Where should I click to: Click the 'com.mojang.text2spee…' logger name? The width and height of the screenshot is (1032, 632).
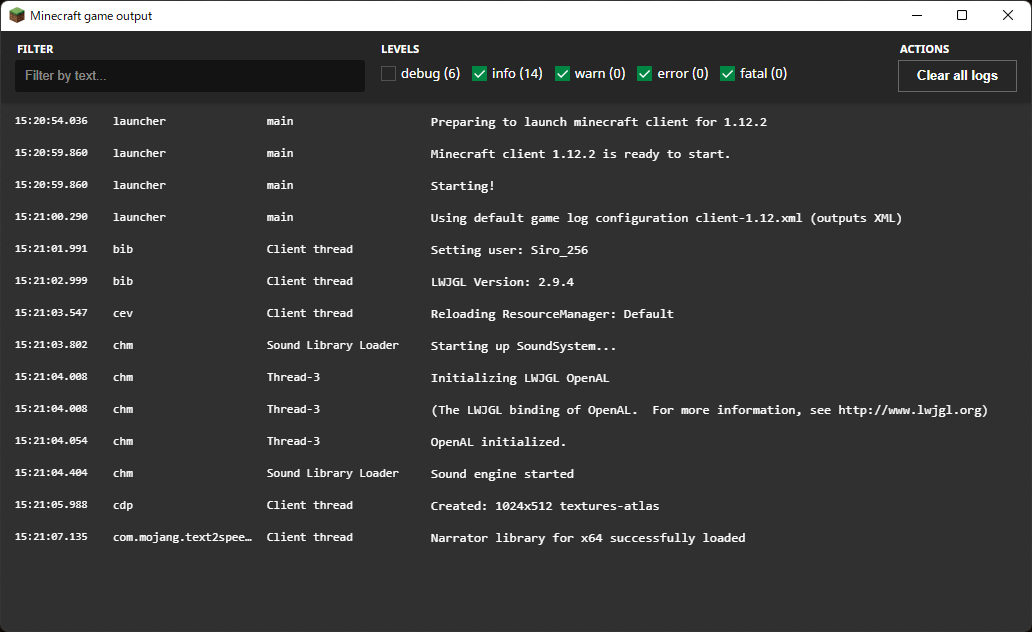click(x=182, y=537)
